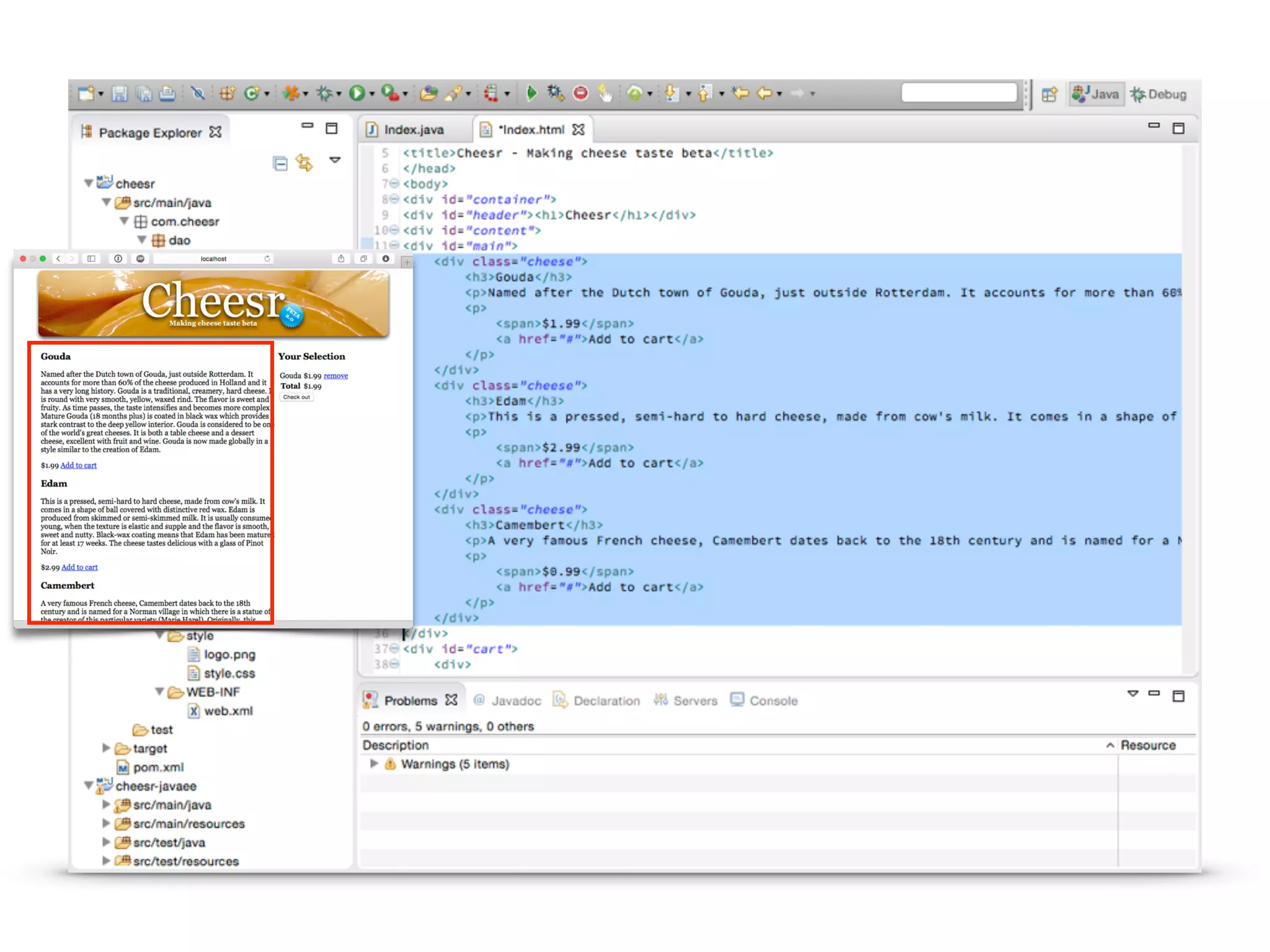Image resolution: width=1270 pixels, height=952 pixels.
Task: Switch to the Index.java editor tab
Action: (x=414, y=130)
